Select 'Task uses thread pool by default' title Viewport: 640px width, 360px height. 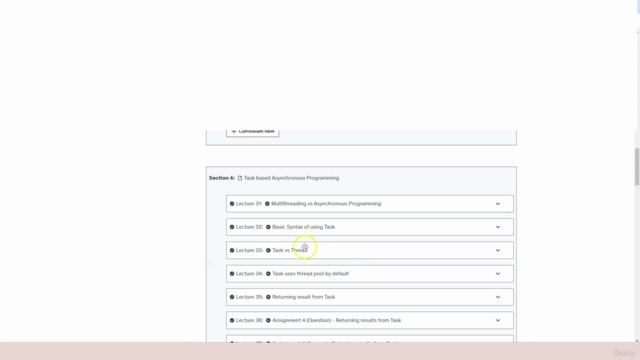coord(311,273)
